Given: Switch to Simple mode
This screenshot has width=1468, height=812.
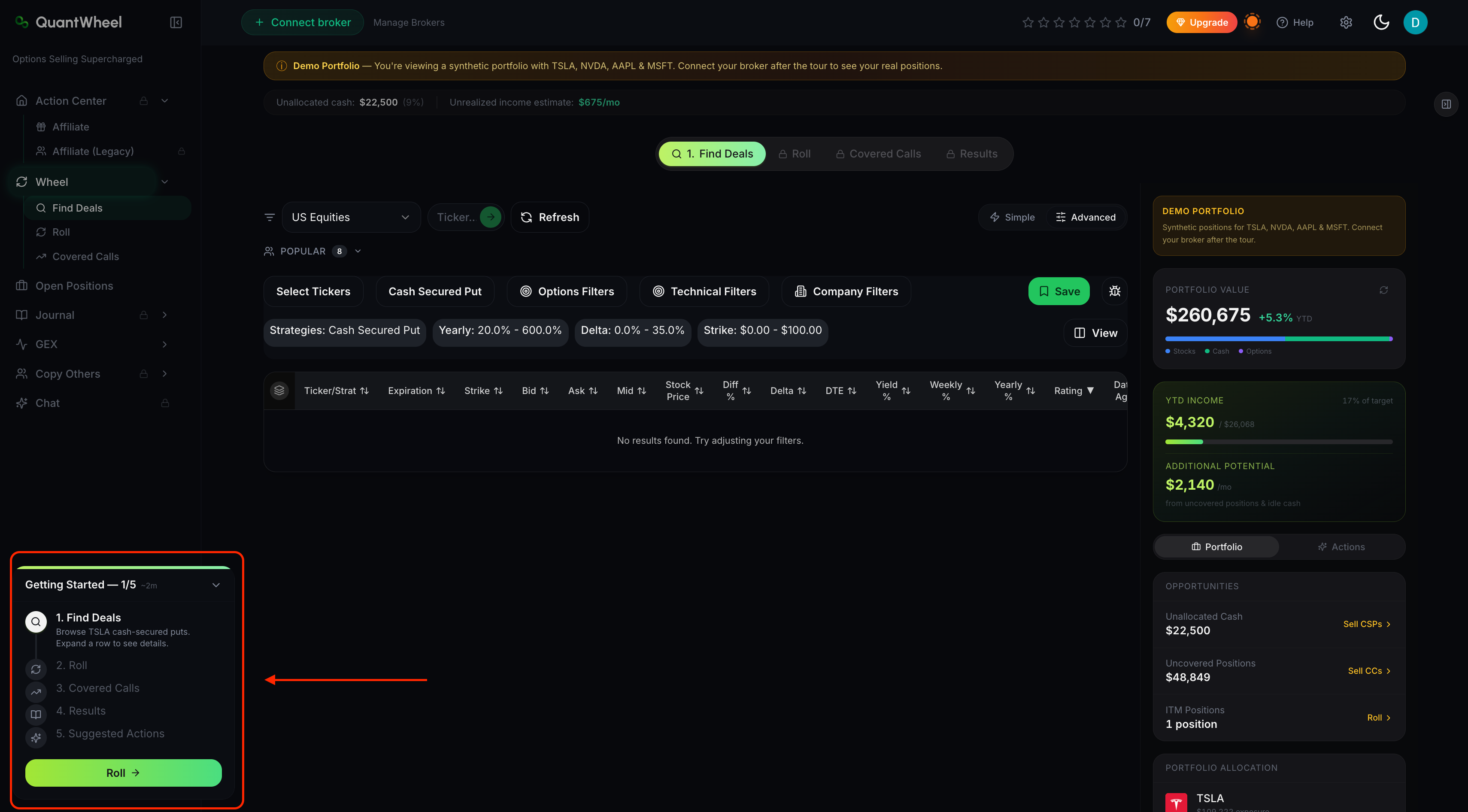Looking at the screenshot, I should (1013, 217).
